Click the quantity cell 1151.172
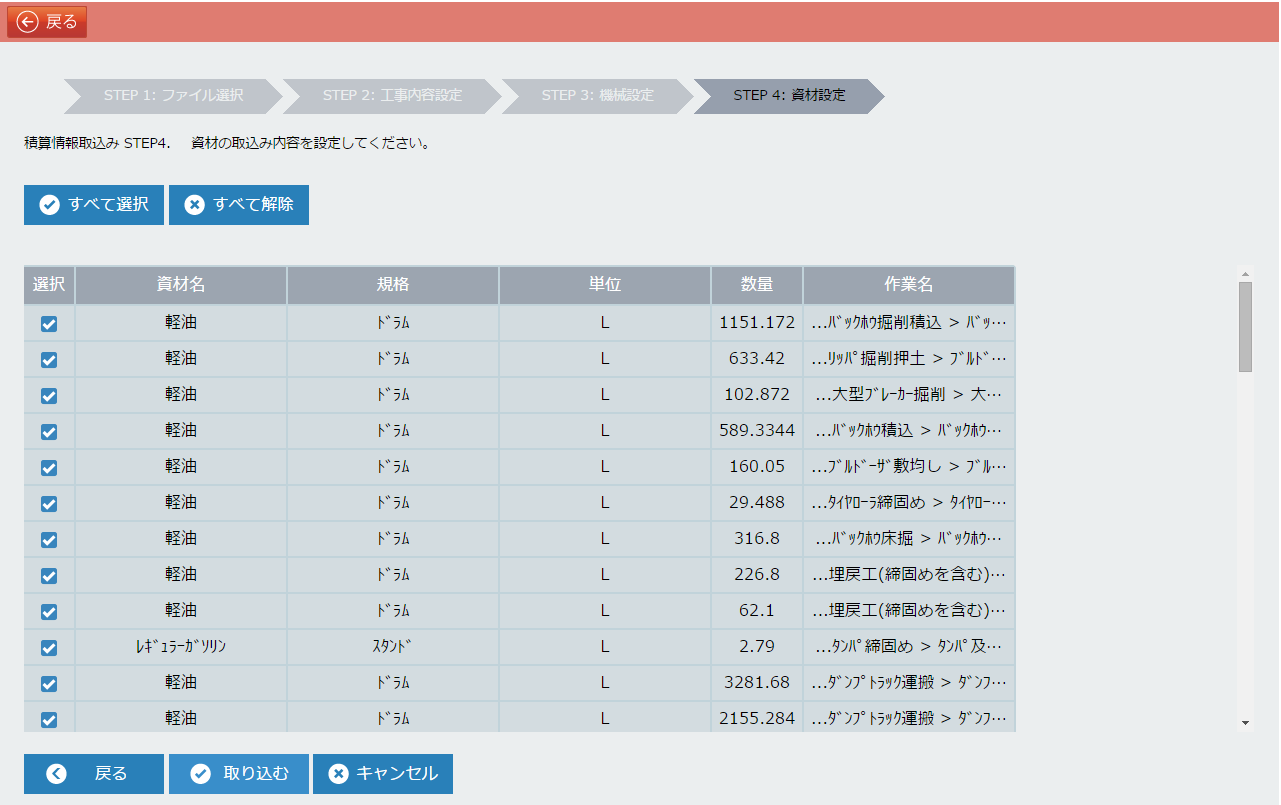The height and width of the screenshot is (805, 1281). point(757,323)
